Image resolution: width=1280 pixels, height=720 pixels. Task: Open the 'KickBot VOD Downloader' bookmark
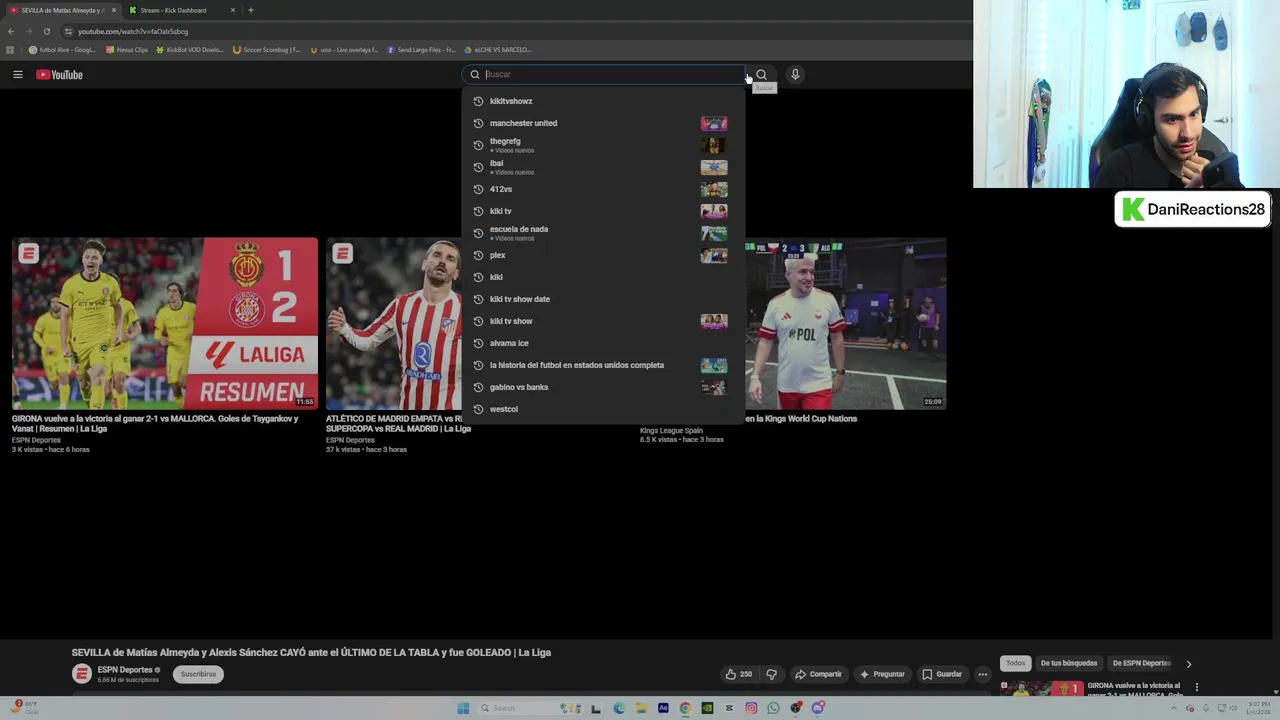pyautogui.click(x=190, y=49)
